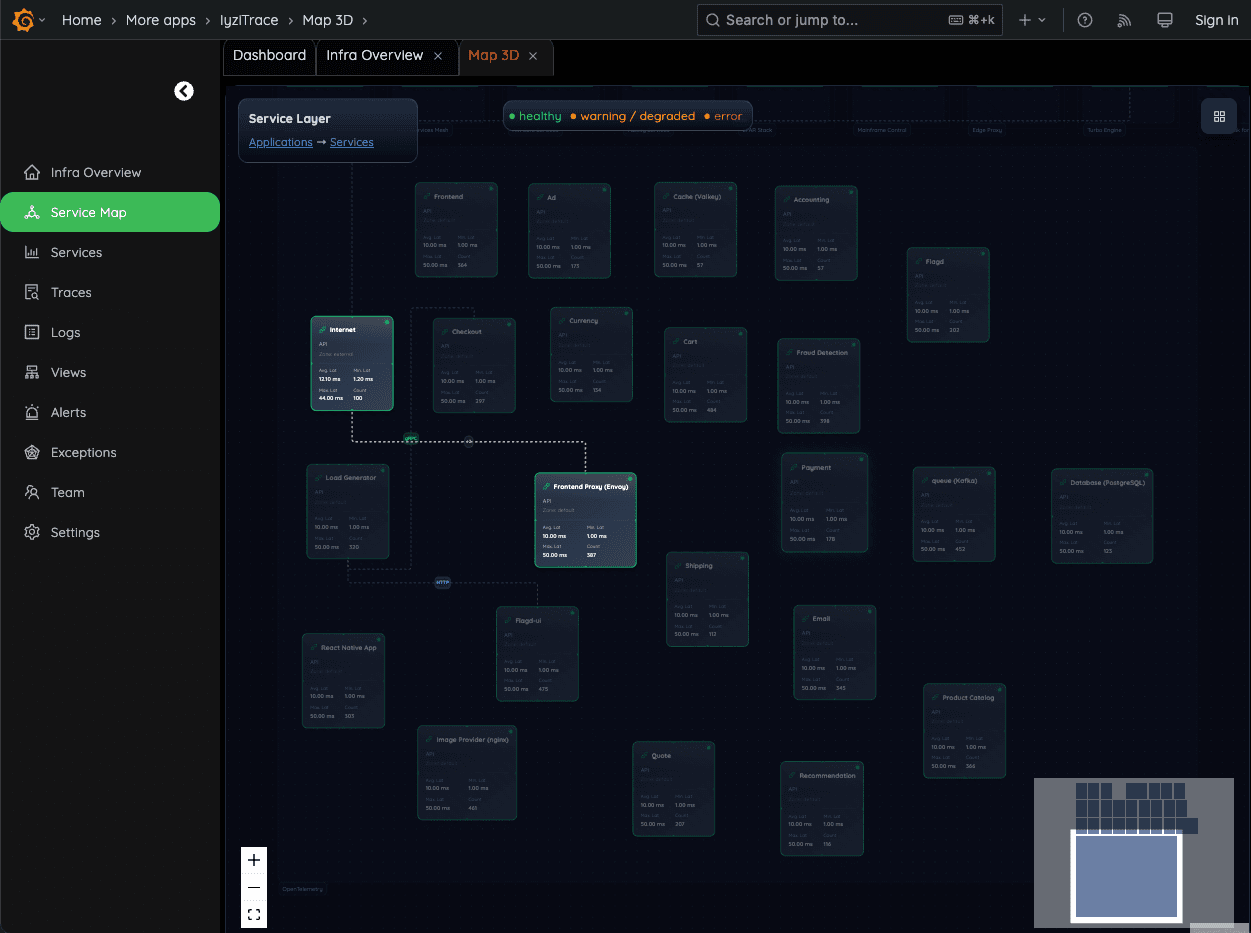Expand the Grafana logo chevron menu
1251x933 pixels.
tap(43, 20)
